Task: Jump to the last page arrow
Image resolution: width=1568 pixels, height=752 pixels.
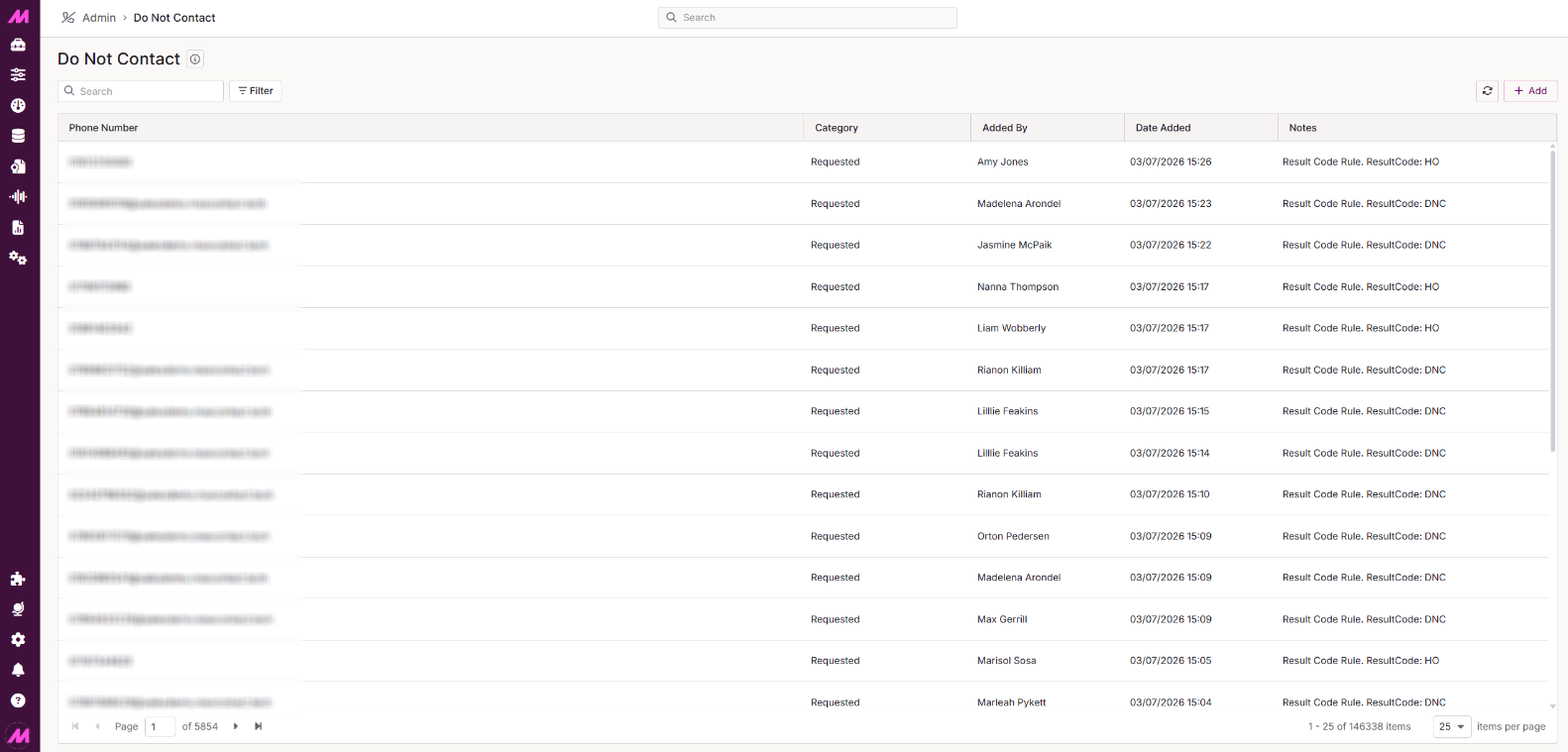Action: (x=259, y=726)
